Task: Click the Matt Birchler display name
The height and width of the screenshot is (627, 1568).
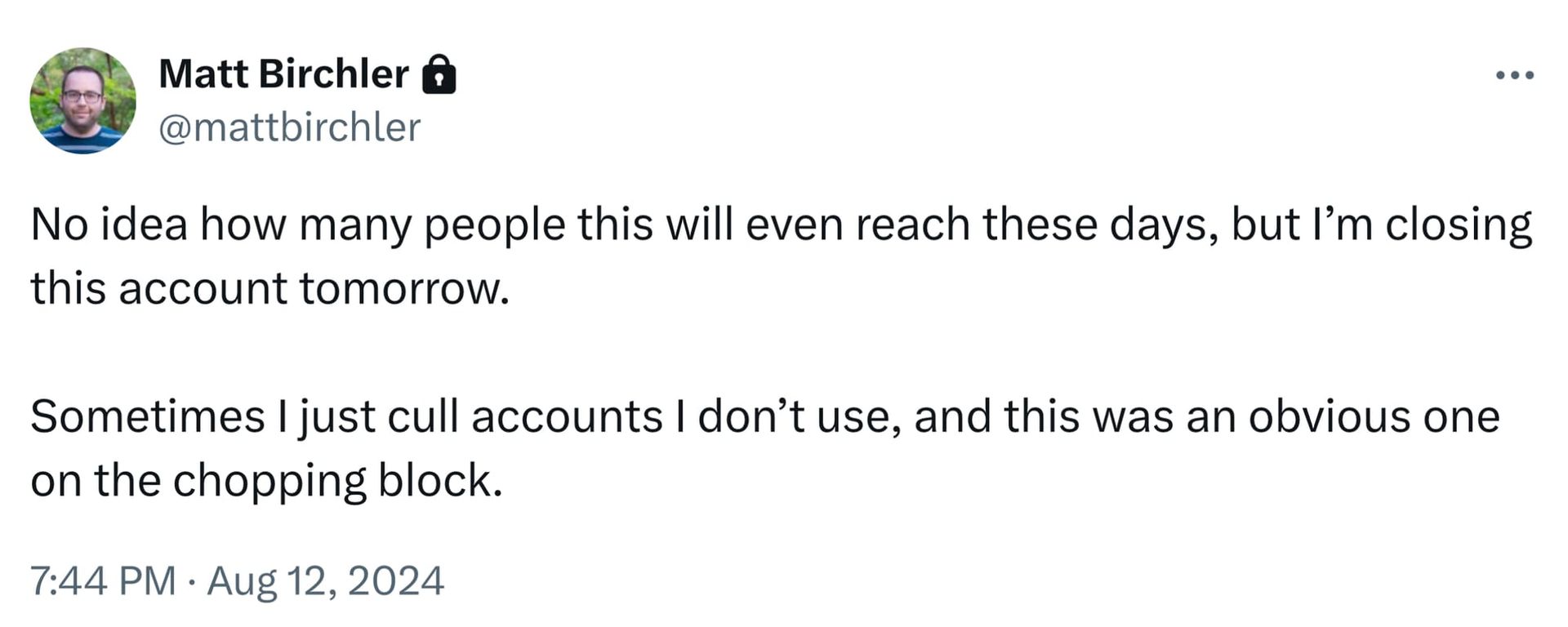Action: coord(282,73)
